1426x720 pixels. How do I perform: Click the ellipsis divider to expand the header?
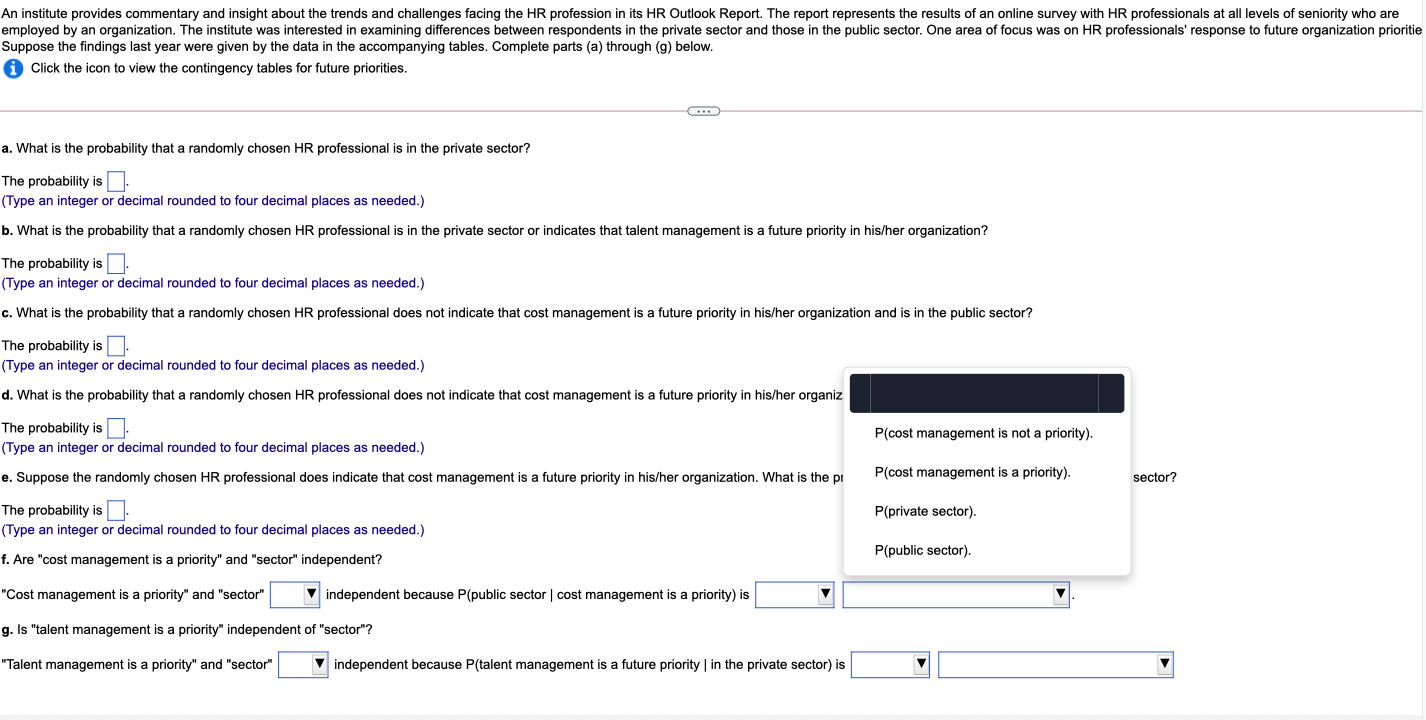tap(703, 110)
